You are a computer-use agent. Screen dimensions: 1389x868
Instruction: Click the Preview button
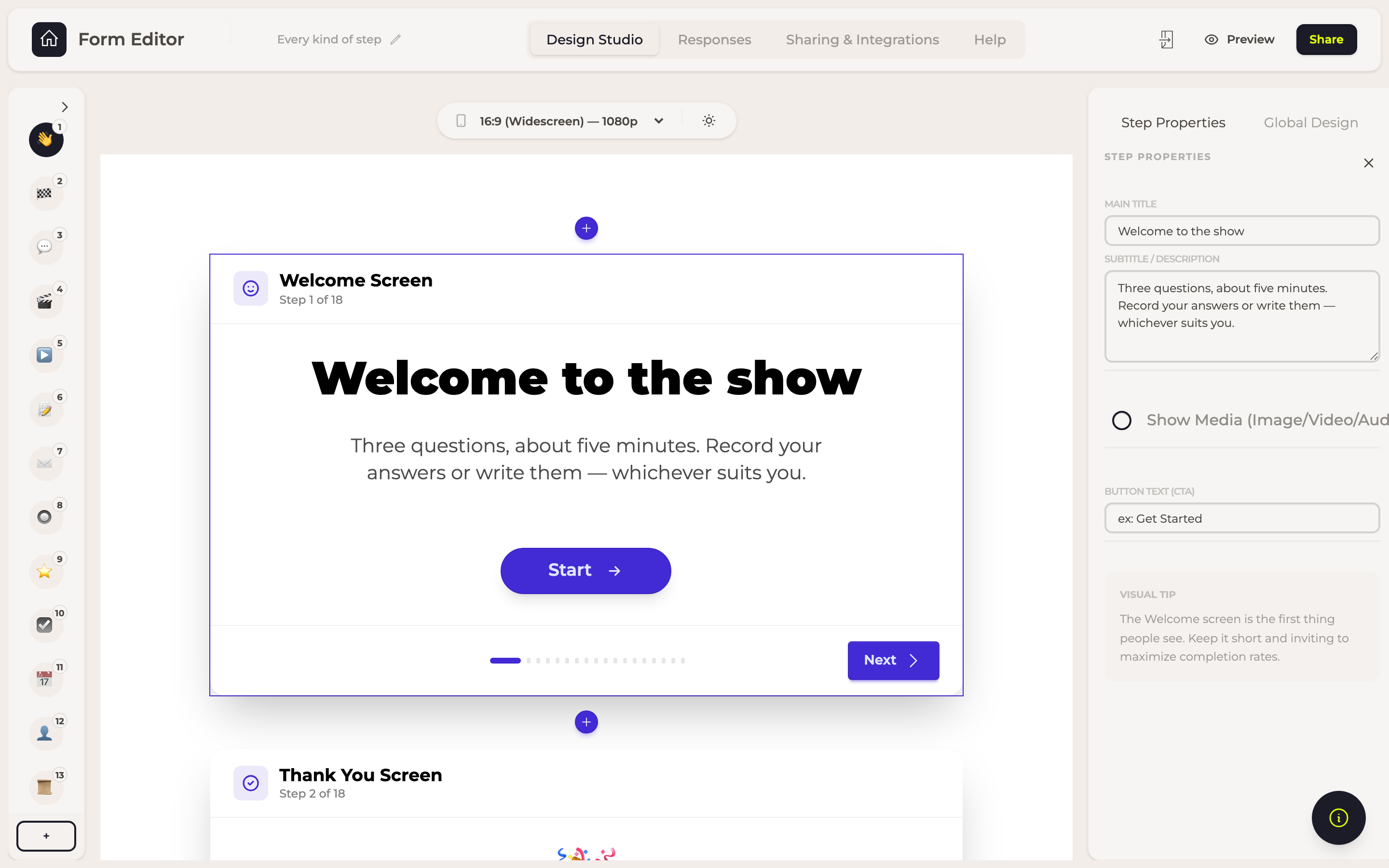click(x=1239, y=40)
